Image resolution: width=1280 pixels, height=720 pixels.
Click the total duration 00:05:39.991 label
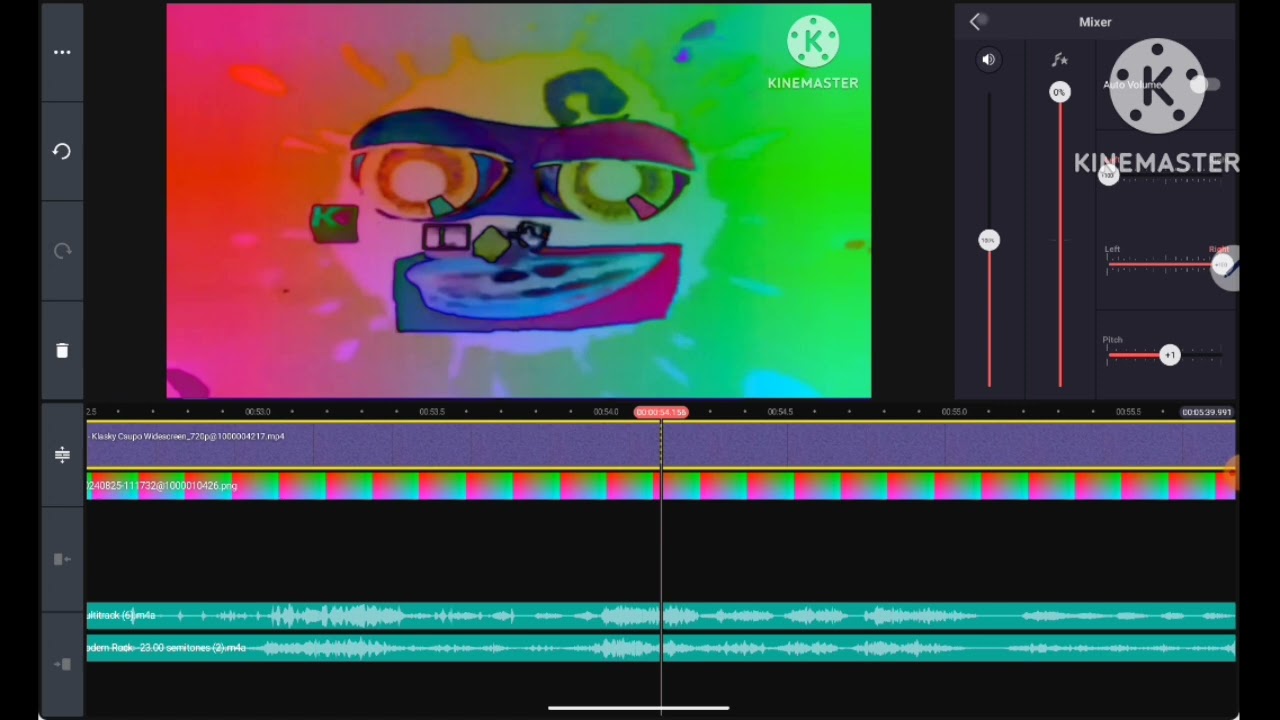point(1207,412)
